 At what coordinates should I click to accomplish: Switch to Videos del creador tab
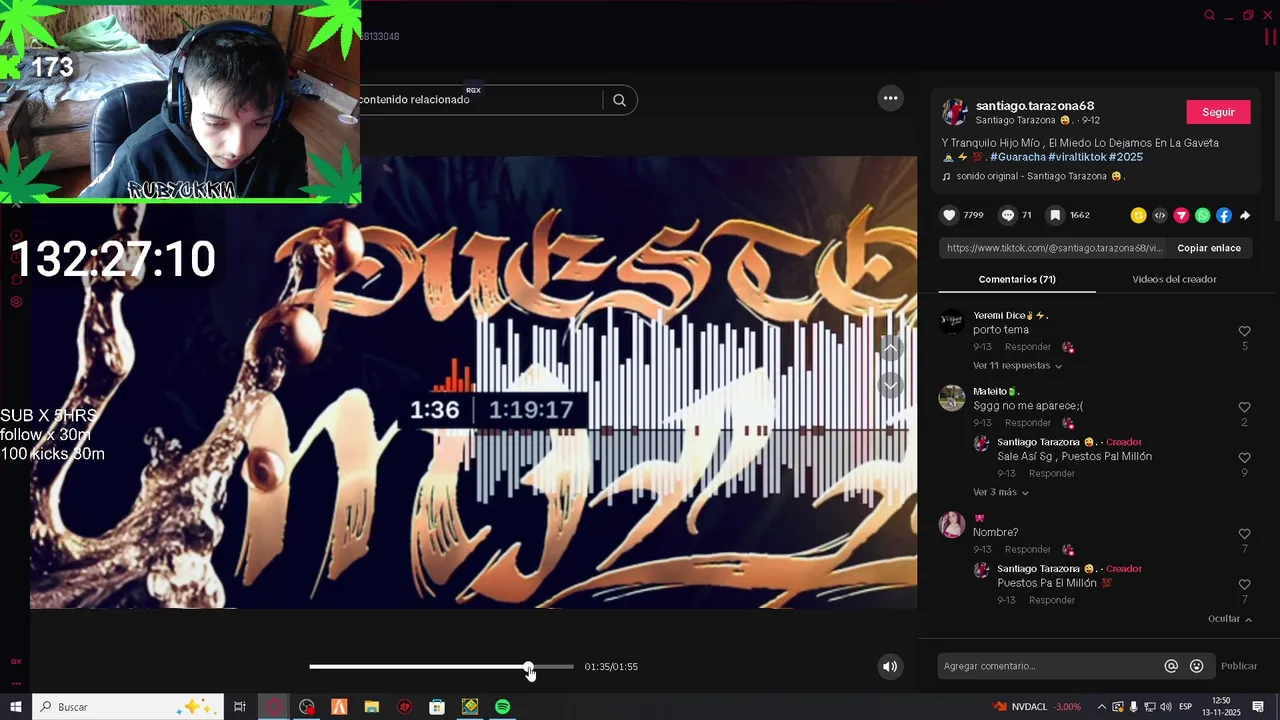[x=1174, y=279]
